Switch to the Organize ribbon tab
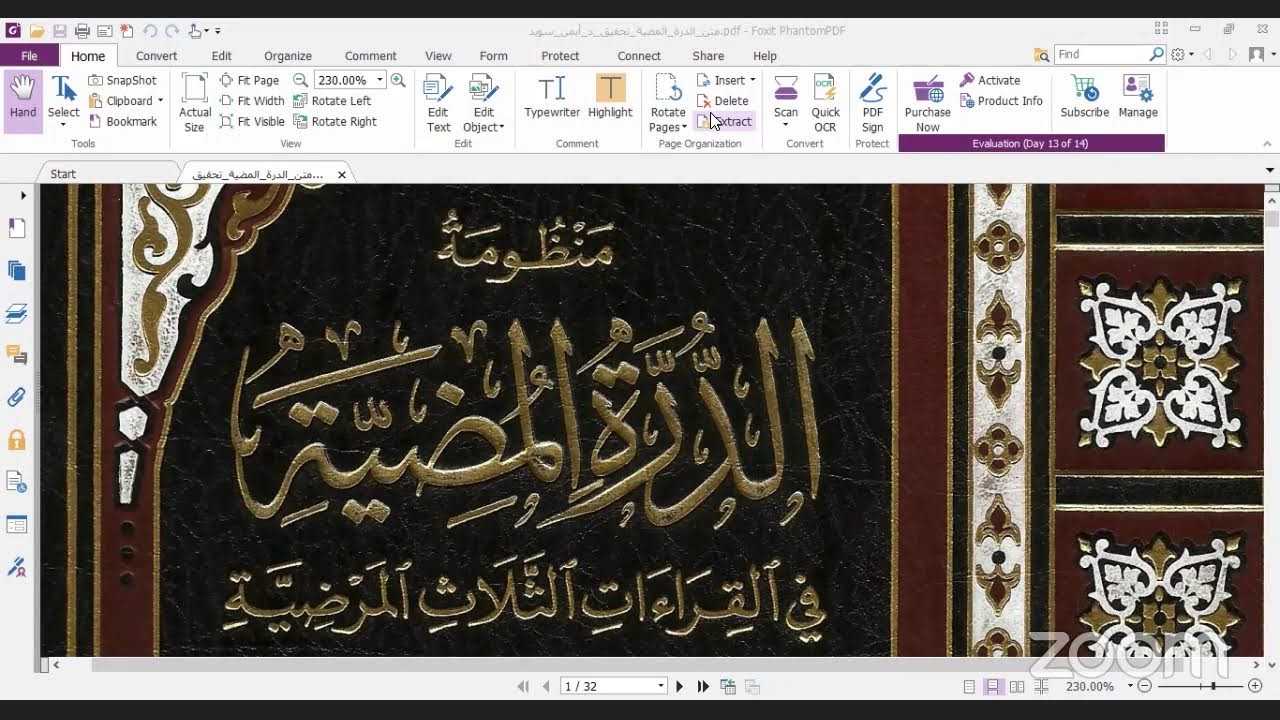The height and width of the screenshot is (720, 1280). point(288,56)
